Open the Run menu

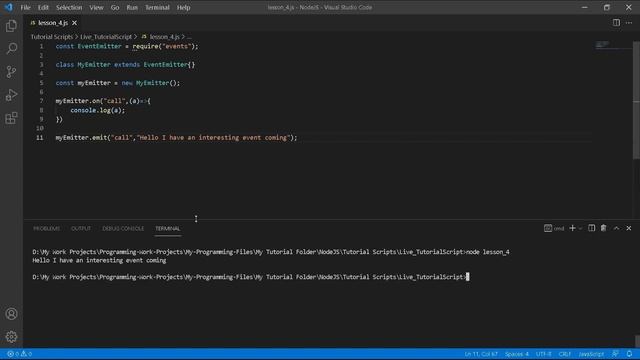(x=132, y=7)
